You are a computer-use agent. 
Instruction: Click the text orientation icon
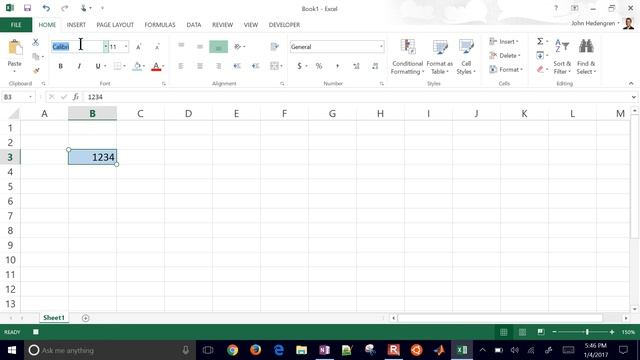(x=238, y=47)
